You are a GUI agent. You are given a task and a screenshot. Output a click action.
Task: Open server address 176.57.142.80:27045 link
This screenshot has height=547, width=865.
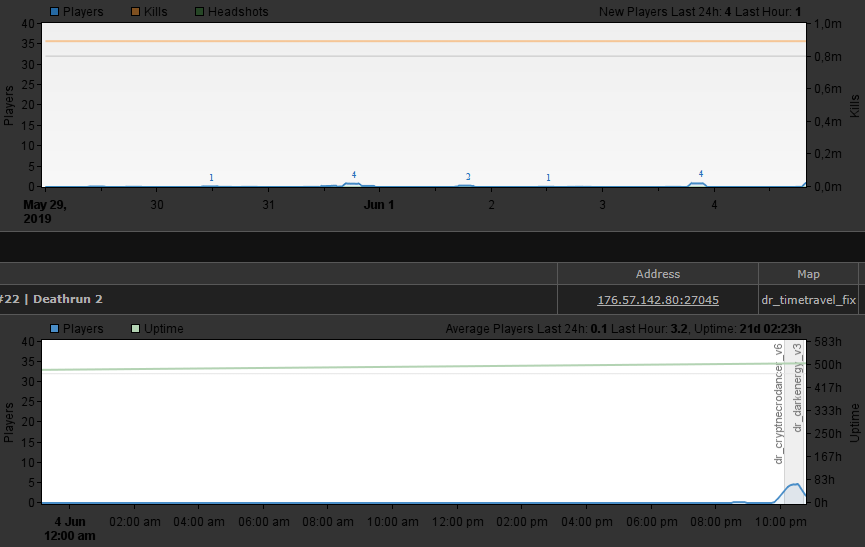[x=657, y=300]
